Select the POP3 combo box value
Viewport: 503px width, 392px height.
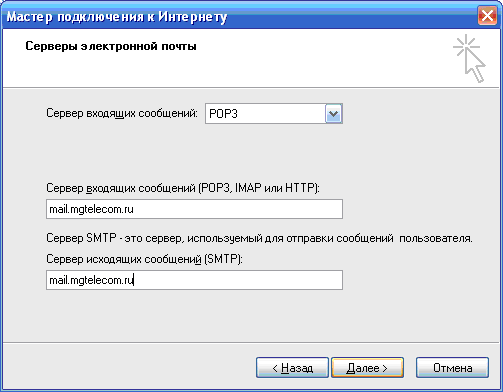(x=266, y=114)
